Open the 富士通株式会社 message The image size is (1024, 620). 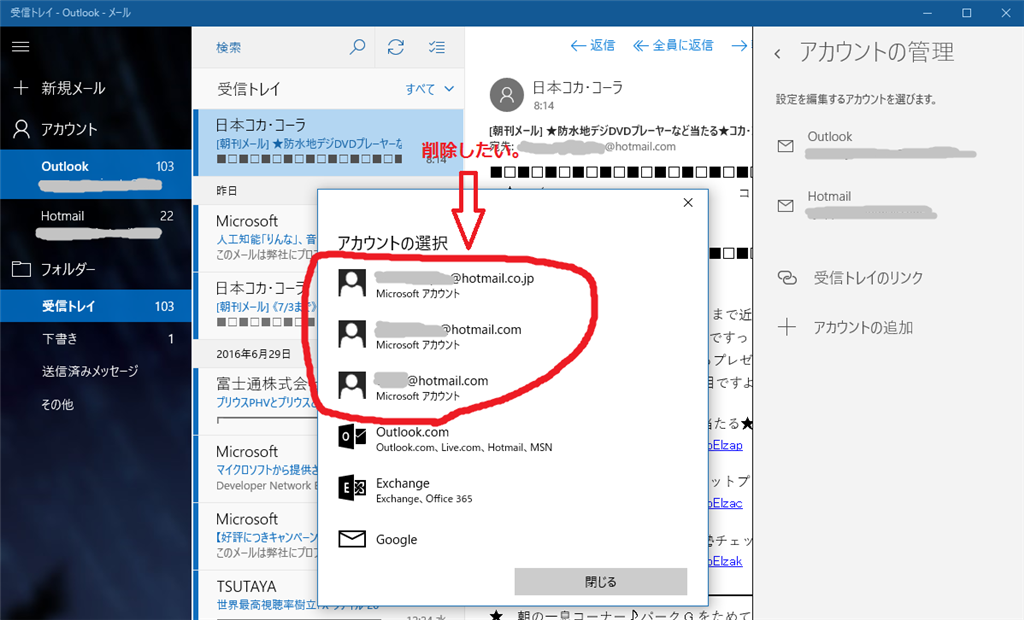256,400
